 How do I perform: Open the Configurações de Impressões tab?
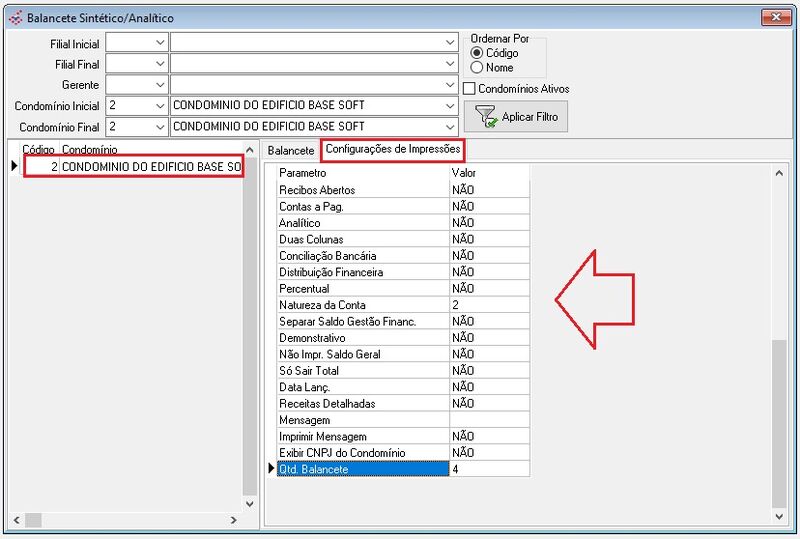pos(393,150)
